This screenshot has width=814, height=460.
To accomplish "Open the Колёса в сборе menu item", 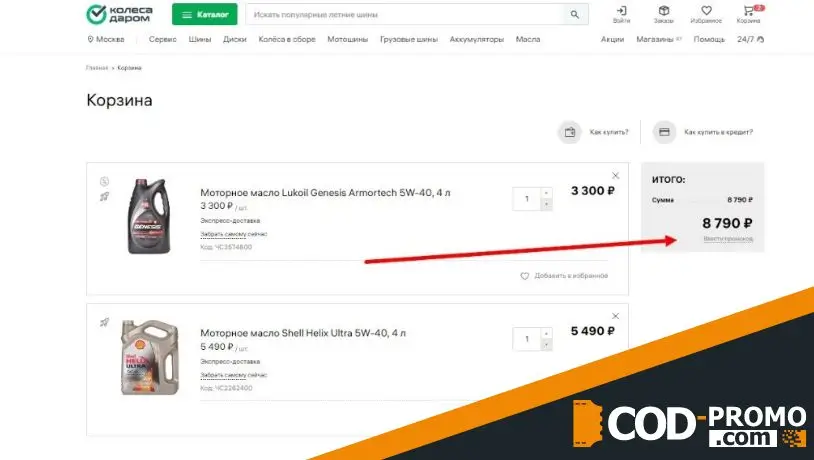I will point(287,39).
